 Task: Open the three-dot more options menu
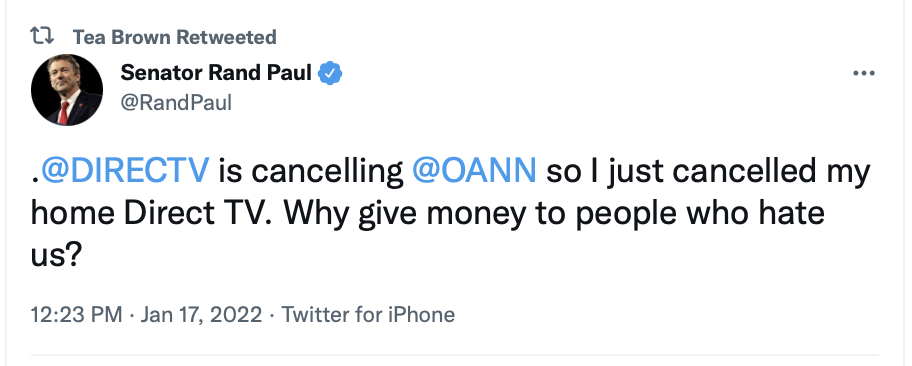point(864,73)
